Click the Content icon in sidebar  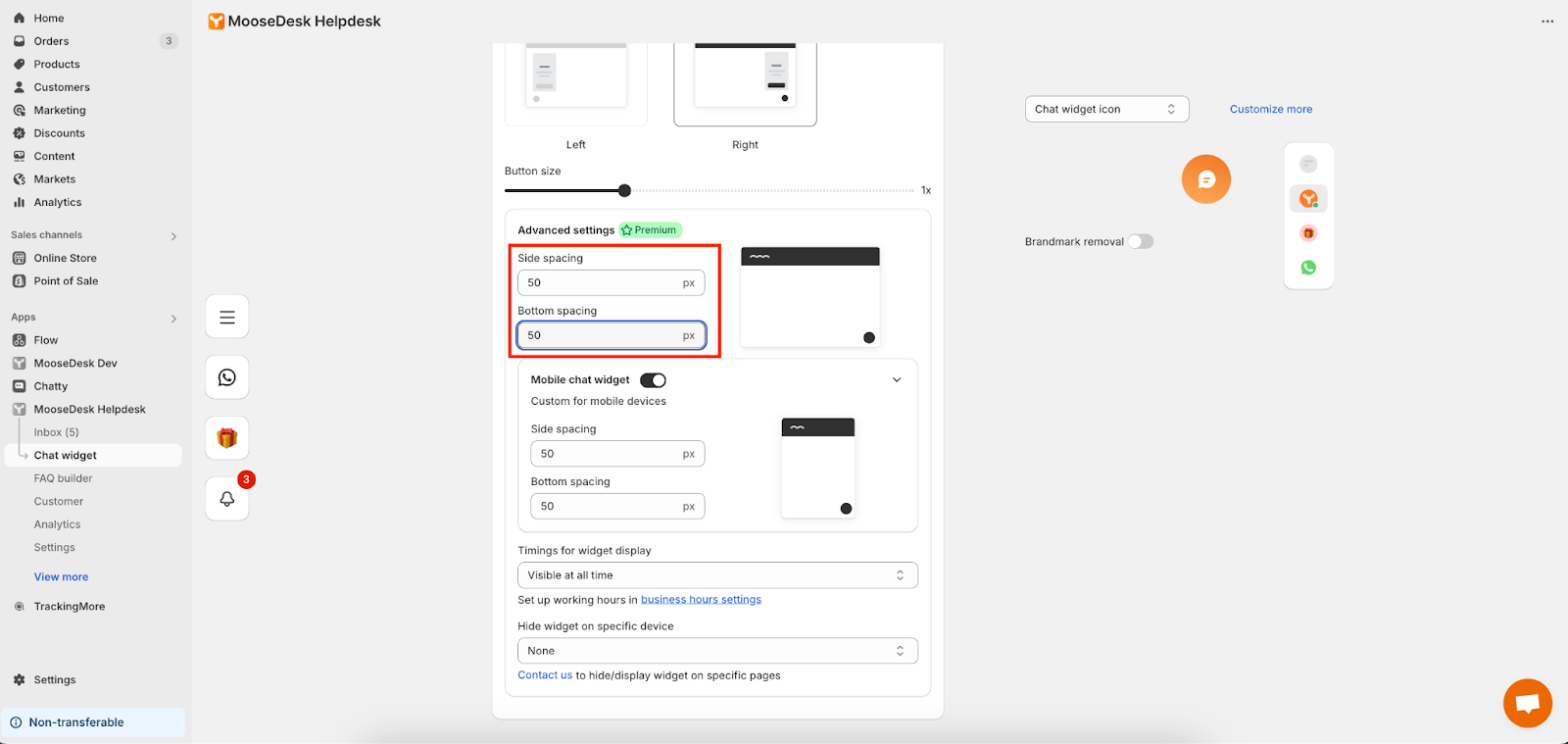19,156
